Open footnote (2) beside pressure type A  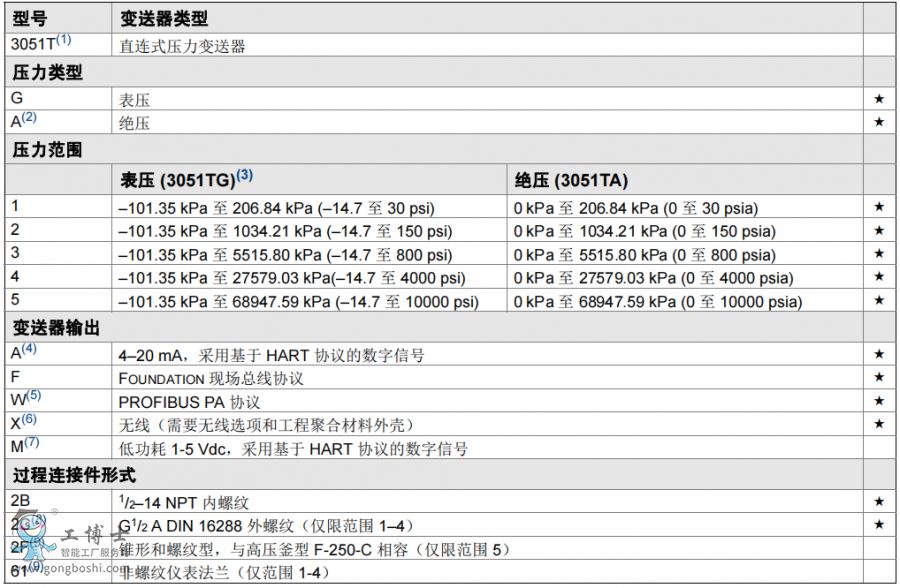[x=29, y=118]
